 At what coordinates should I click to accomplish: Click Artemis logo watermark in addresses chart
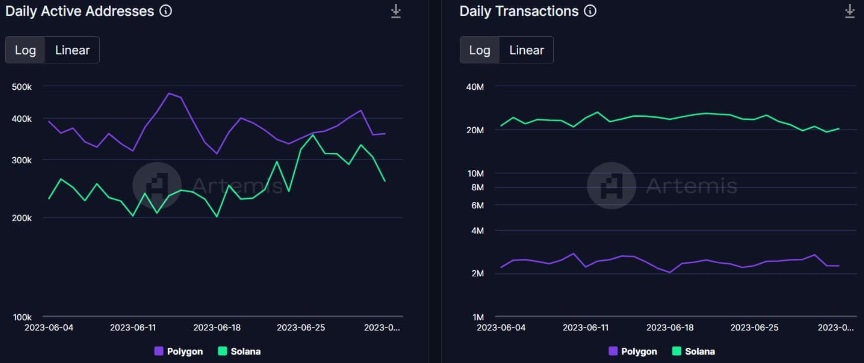157,186
